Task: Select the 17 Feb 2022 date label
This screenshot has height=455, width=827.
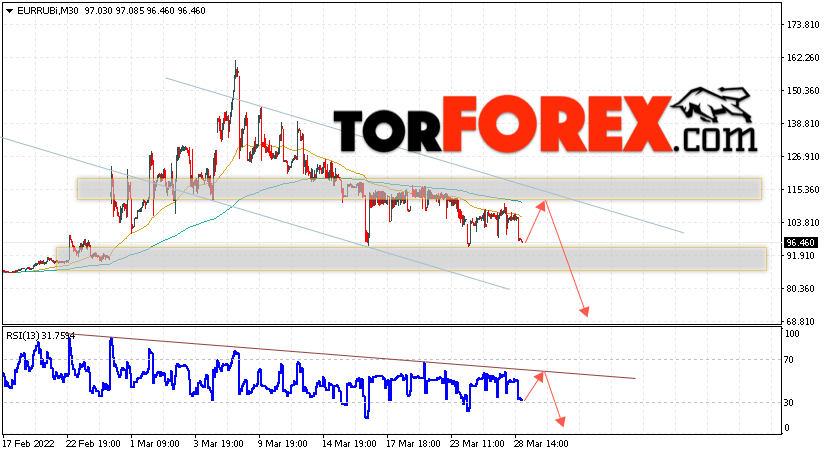Action: pyautogui.click(x=28, y=443)
